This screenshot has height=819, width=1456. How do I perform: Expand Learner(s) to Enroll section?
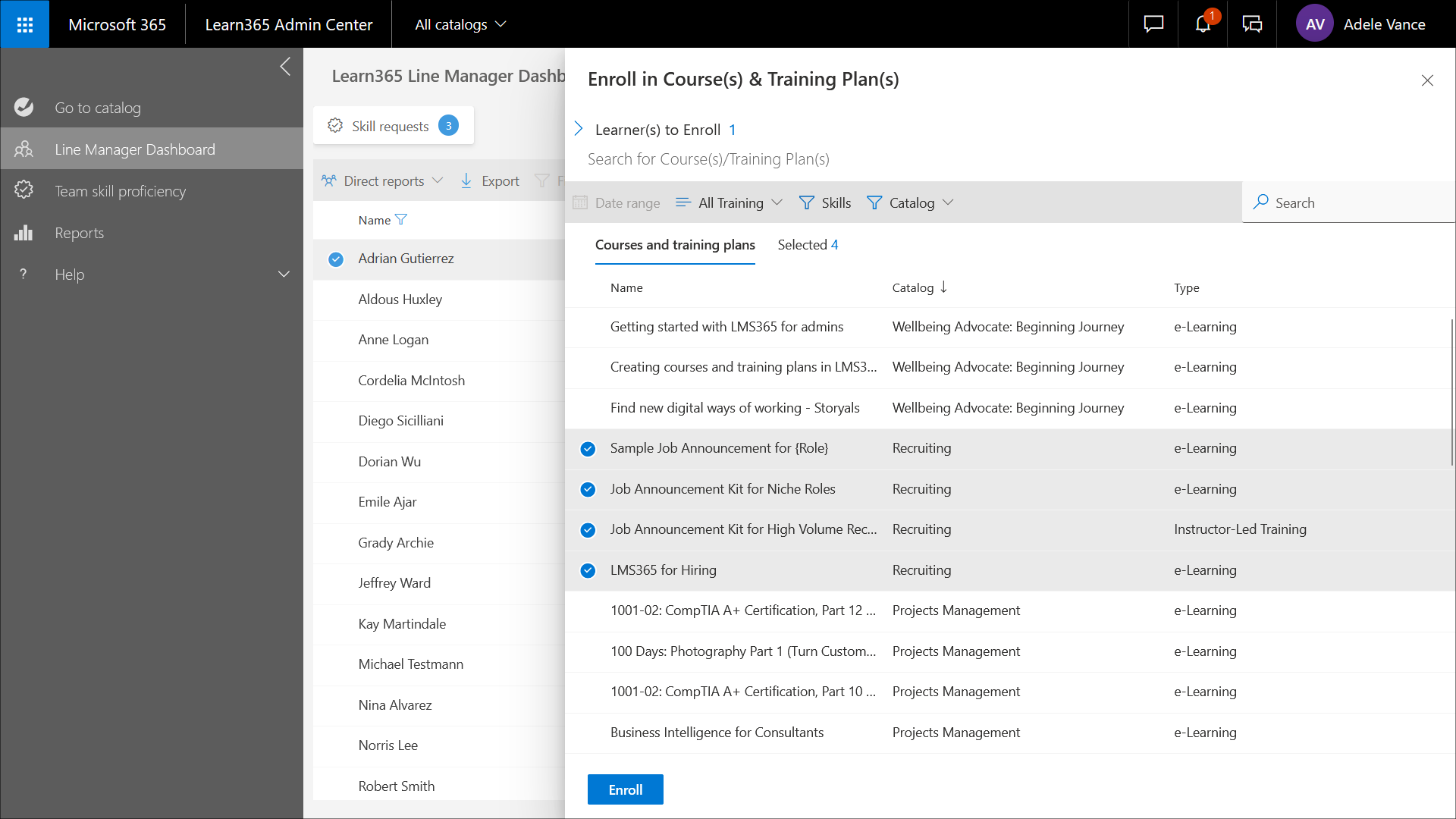tap(579, 129)
